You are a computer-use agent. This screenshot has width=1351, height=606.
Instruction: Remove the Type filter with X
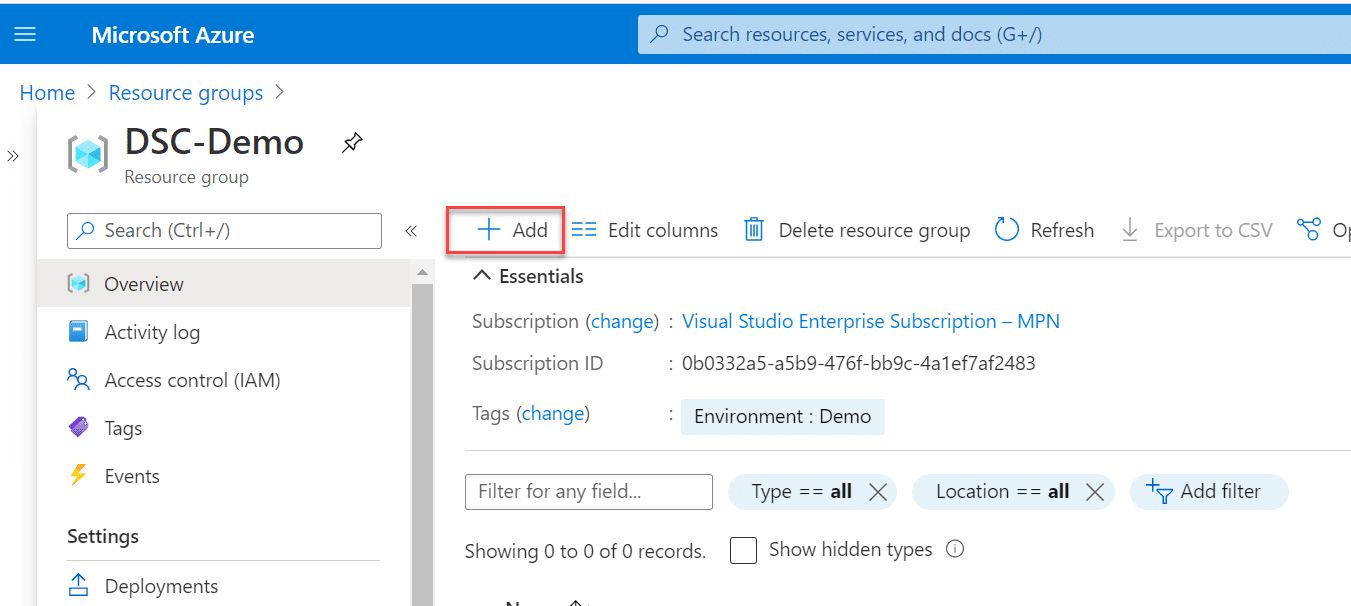tap(878, 492)
